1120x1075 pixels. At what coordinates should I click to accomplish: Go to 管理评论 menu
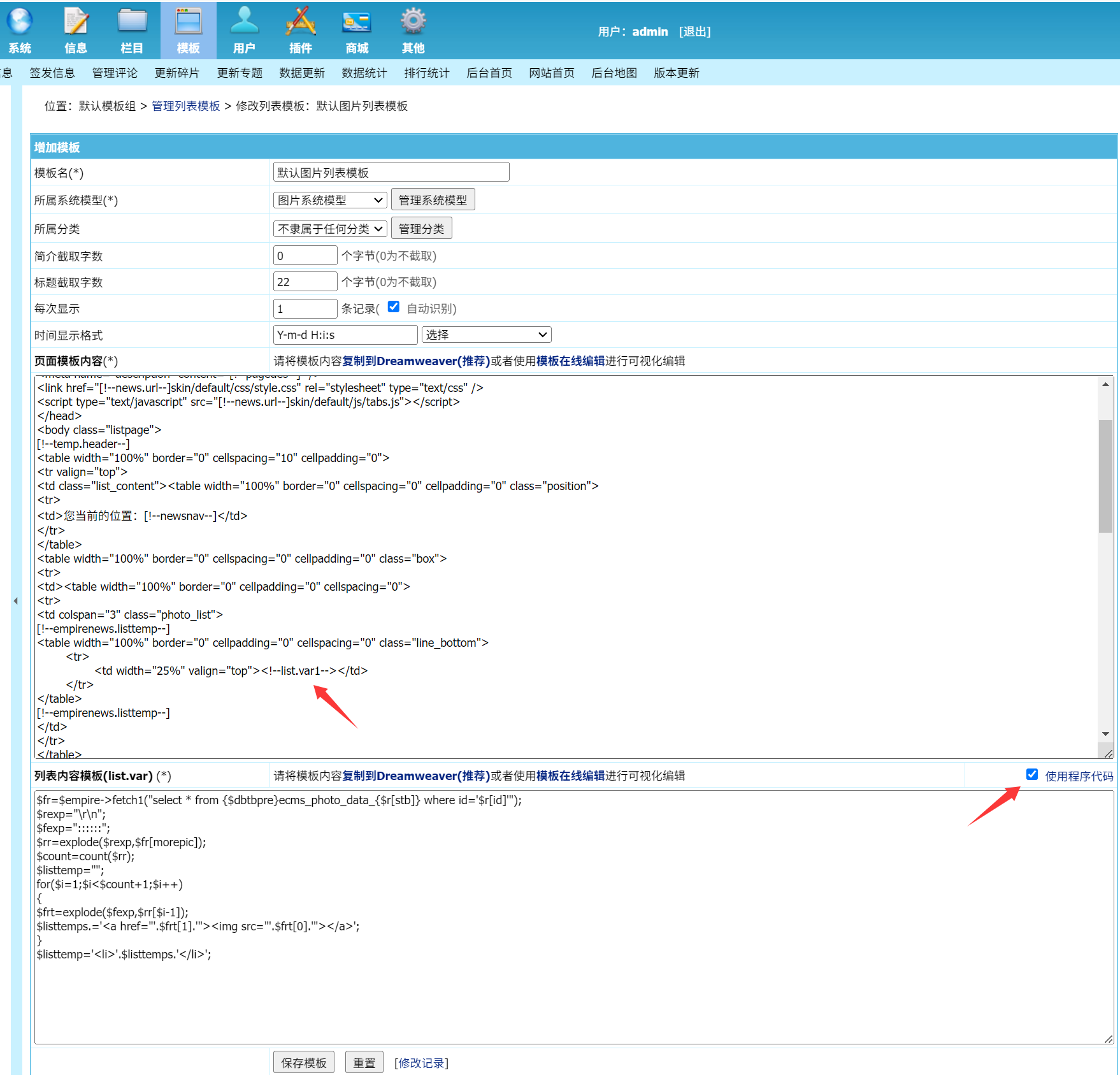(115, 73)
